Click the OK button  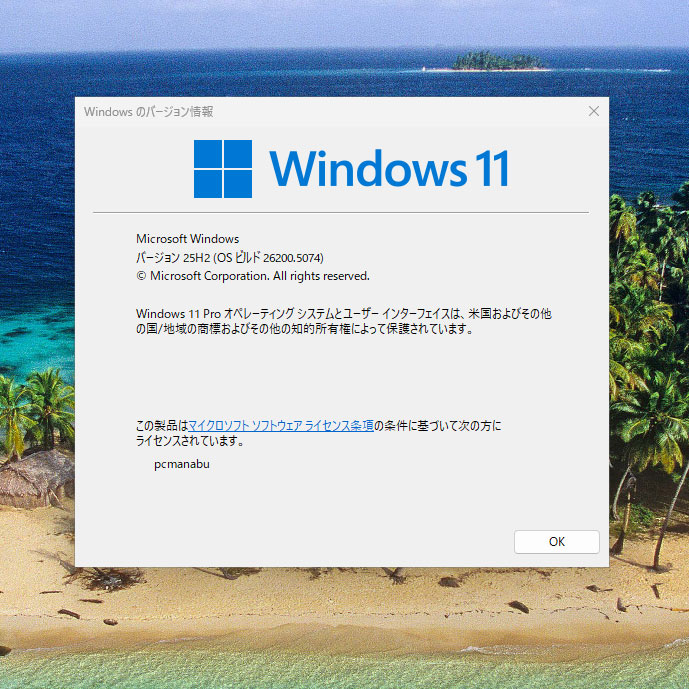tap(556, 541)
